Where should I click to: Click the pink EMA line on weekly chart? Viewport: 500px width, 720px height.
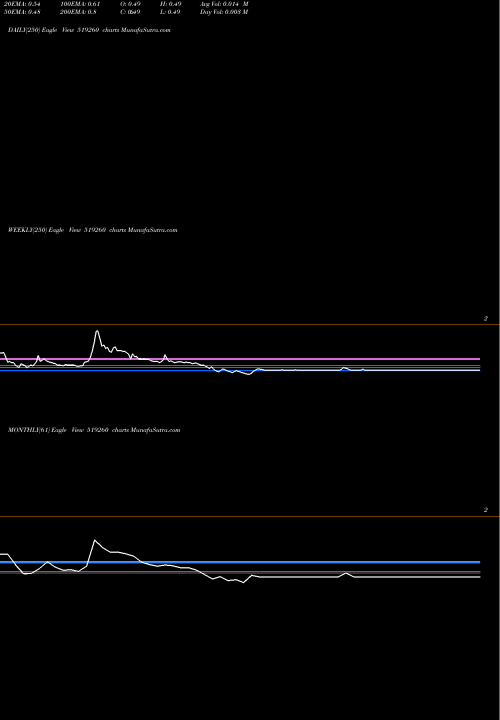(x=240, y=359)
